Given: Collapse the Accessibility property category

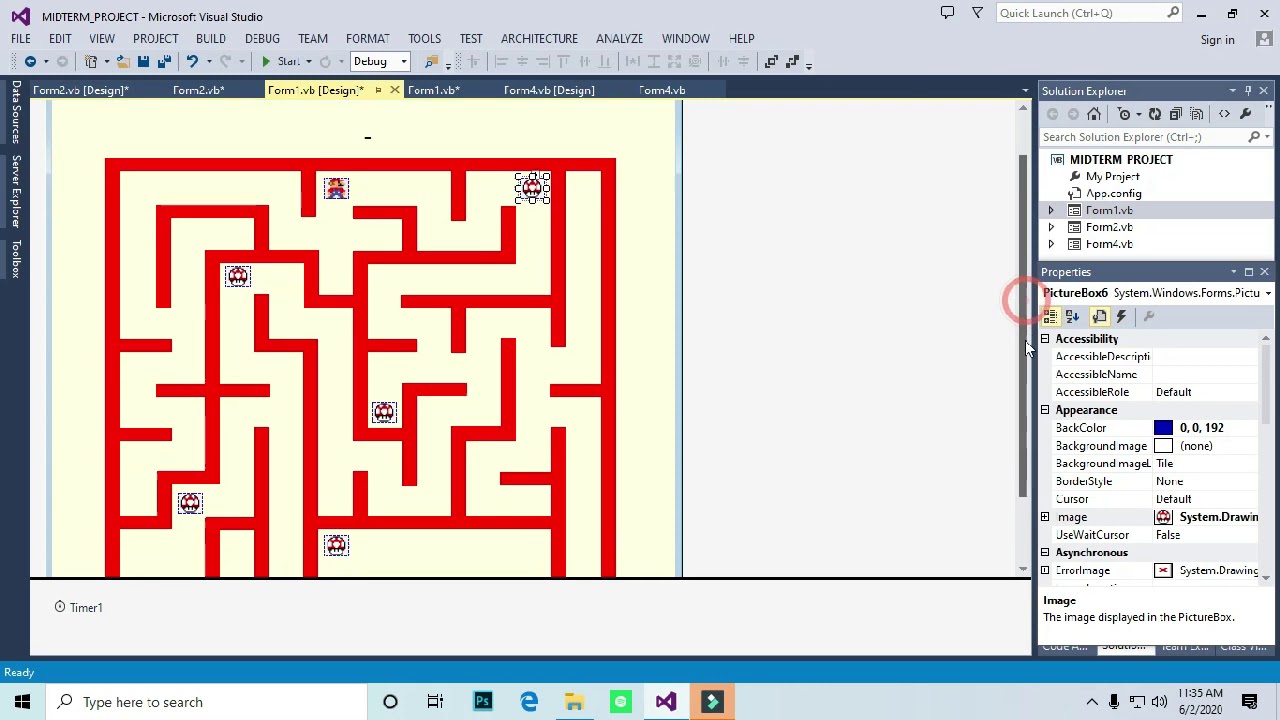Looking at the screenshot, I should pyautogui.click(x=1045, y=339).
